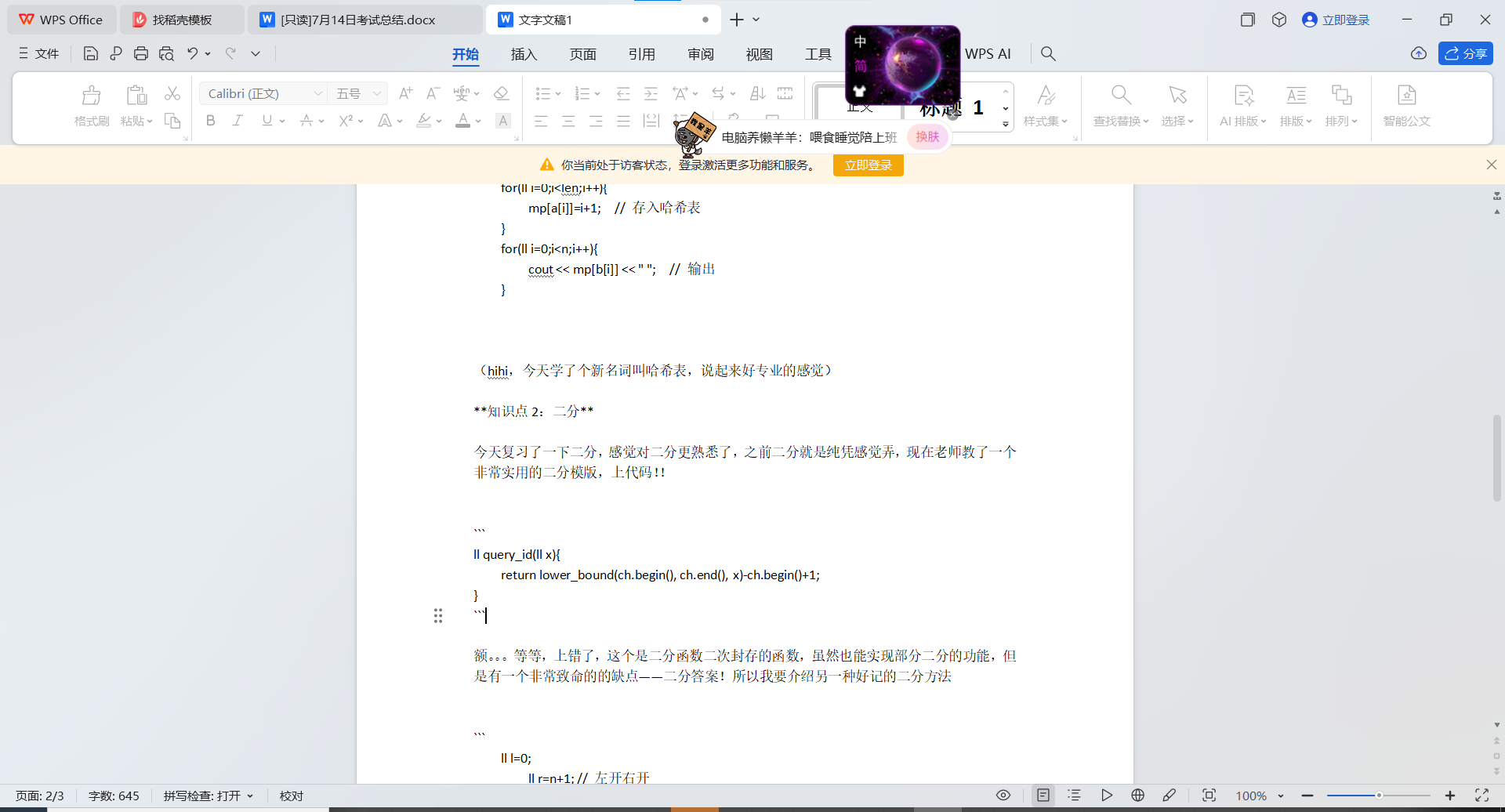Click the Format Painter brush icon
The height and width of the screenshot is (812, 1505).
click(x=91, y=104)
